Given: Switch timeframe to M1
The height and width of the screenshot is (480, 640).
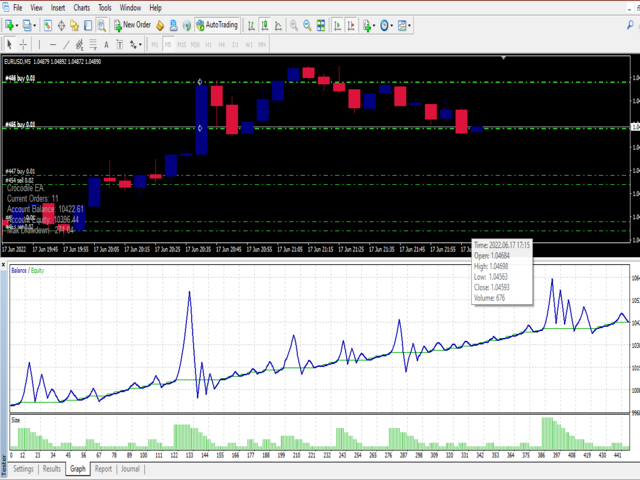Looking at the screenshot, I should pos(155,44).
